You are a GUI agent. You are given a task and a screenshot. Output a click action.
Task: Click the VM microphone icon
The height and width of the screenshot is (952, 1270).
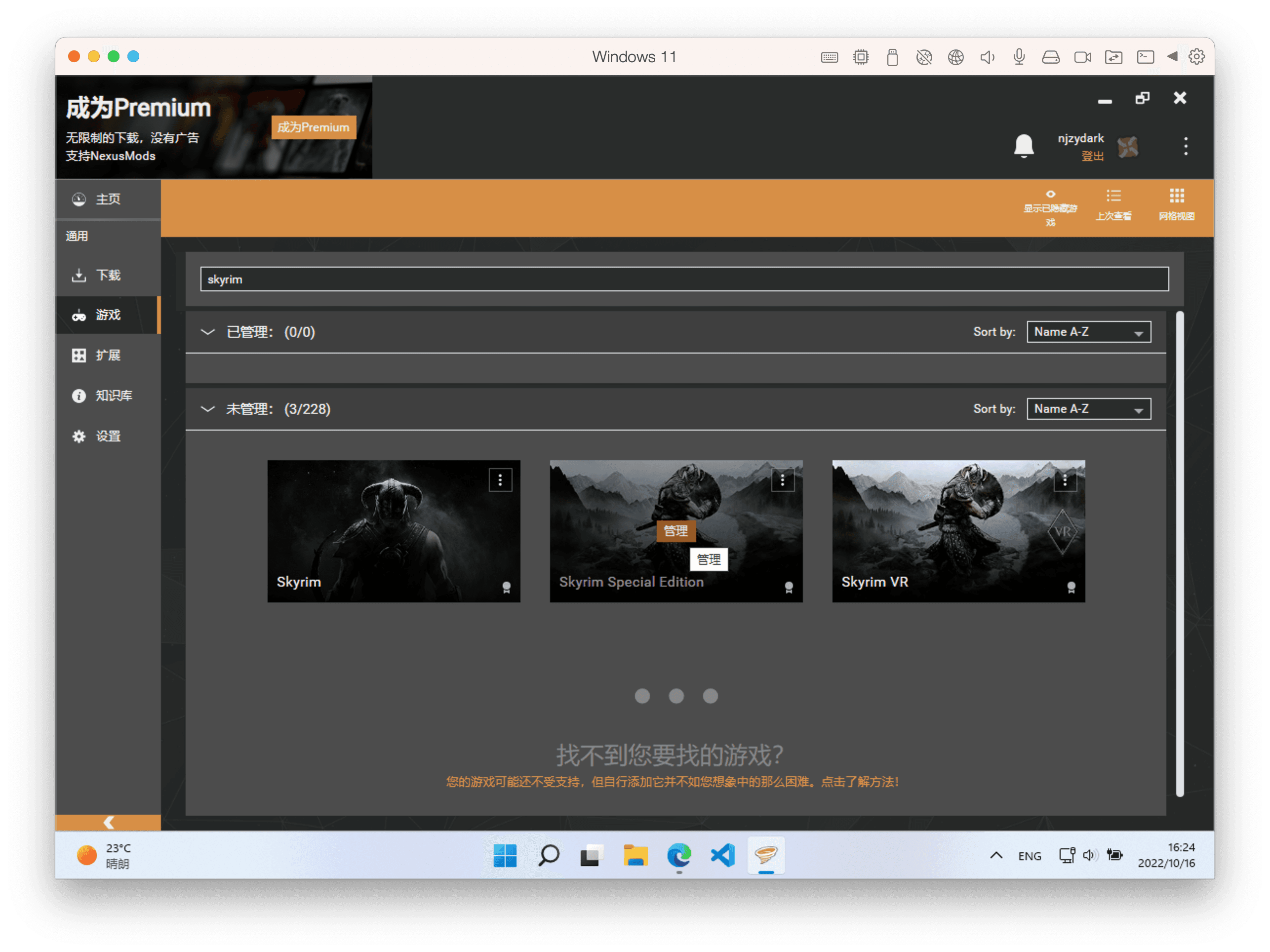(1019, 57)
